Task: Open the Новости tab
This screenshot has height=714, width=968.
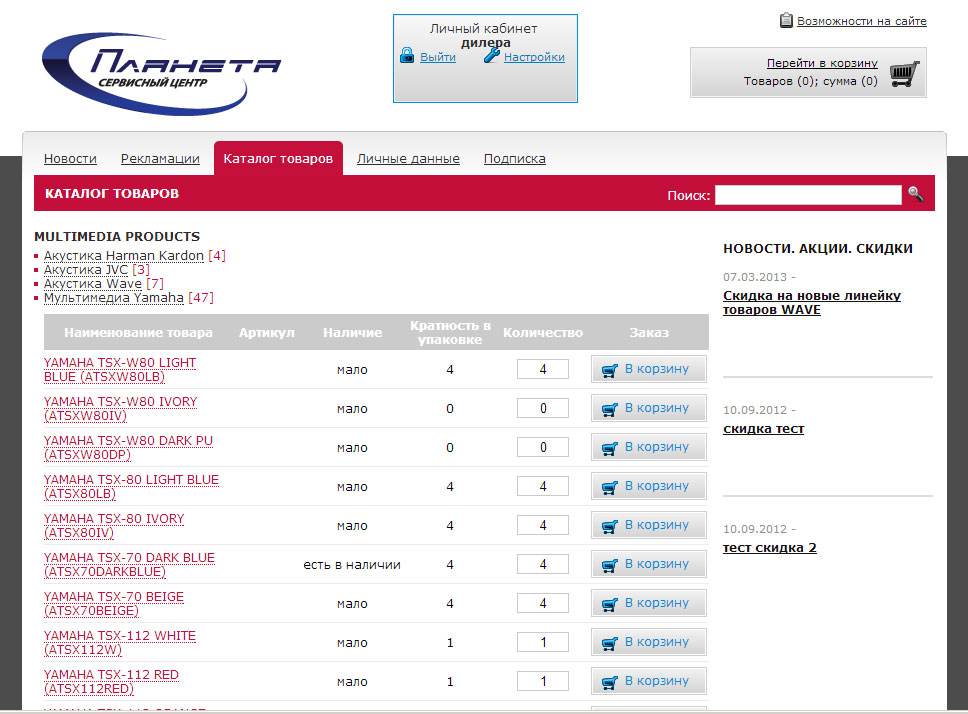Action: coord(70,159)
